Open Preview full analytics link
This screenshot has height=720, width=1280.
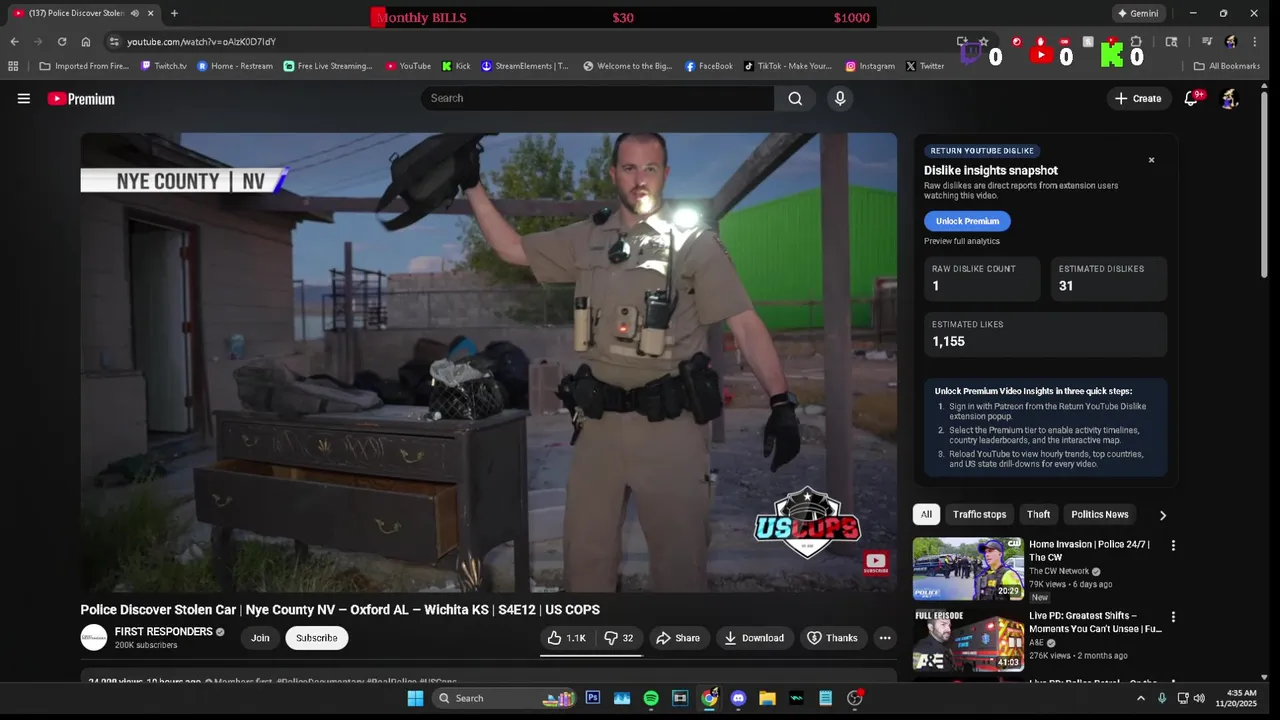[x=962, y=241]
